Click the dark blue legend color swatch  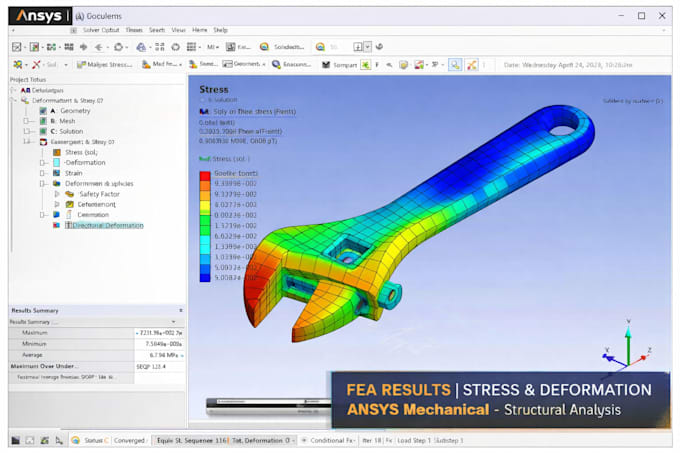click(x=205, y=277)
